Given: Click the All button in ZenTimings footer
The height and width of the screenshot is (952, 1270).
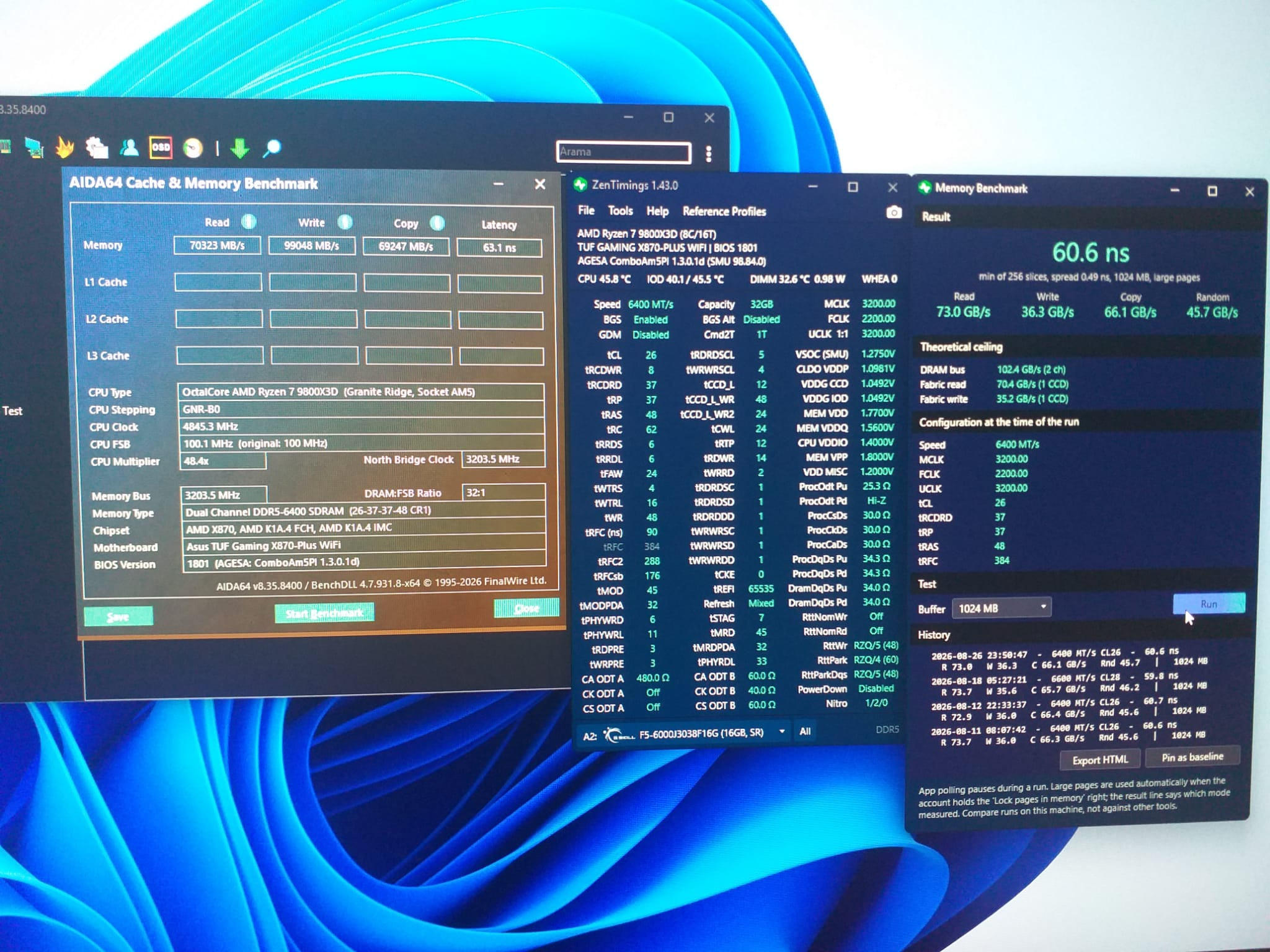Looking at the screenshot, I should coord(805,731).
